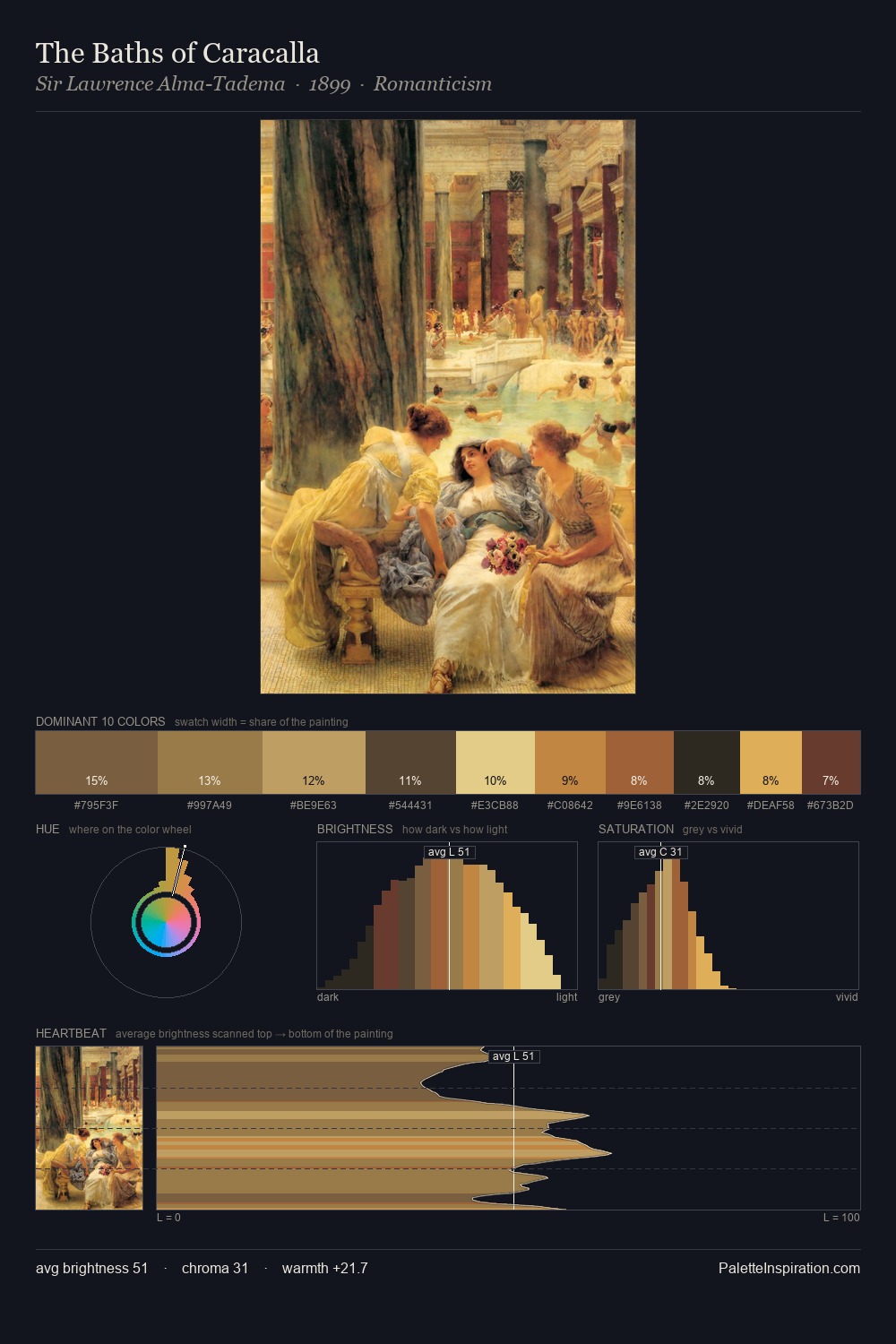Click the saturation histogram chart
896x1344 pixels.
[x=728, y=916]
